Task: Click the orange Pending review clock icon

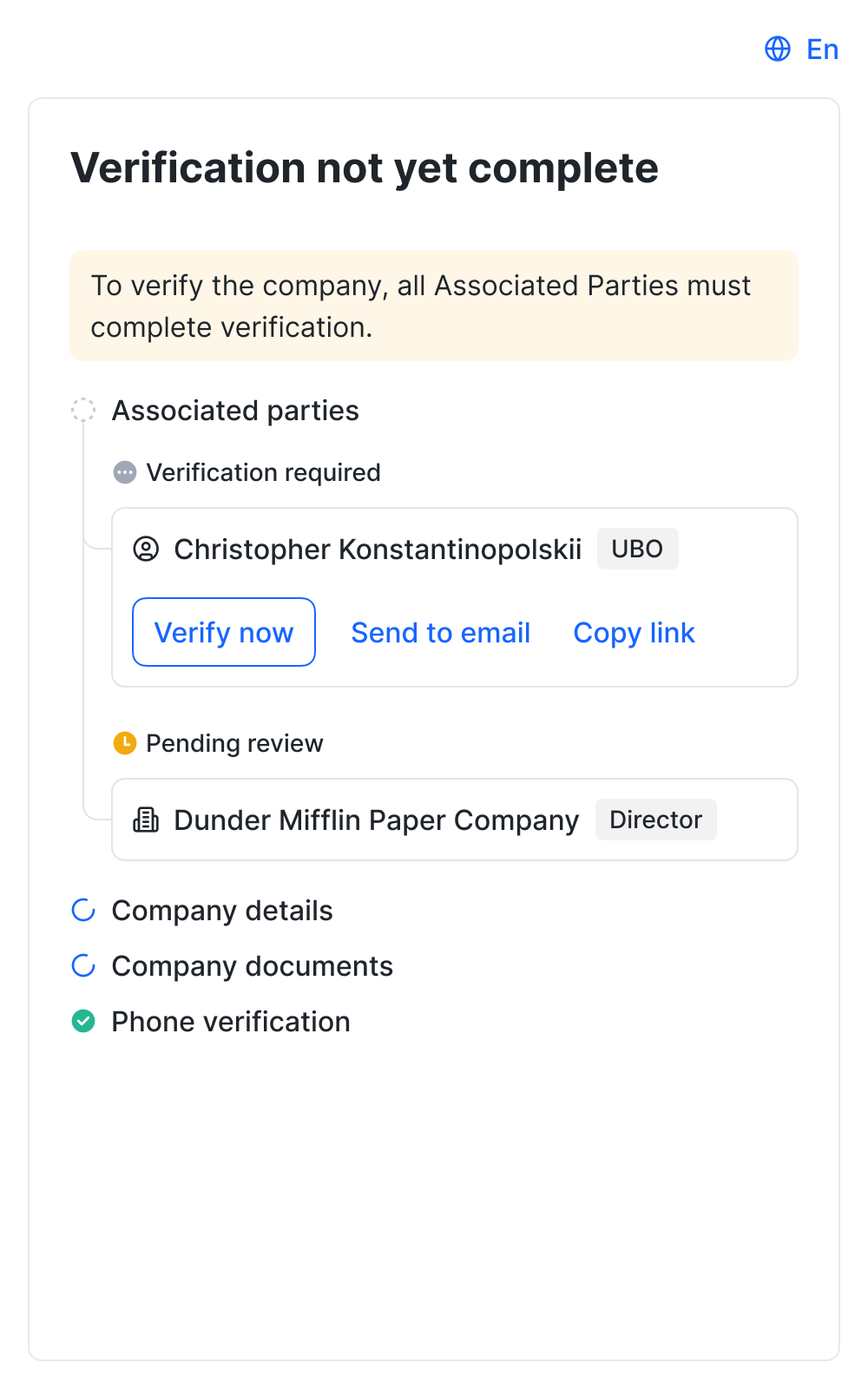Action: pos(125,743)
